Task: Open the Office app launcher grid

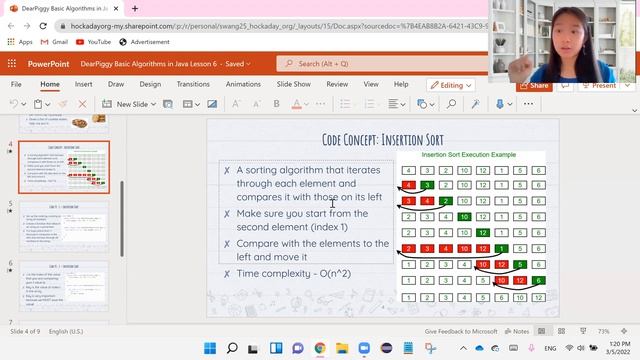Action: [12, 64]
